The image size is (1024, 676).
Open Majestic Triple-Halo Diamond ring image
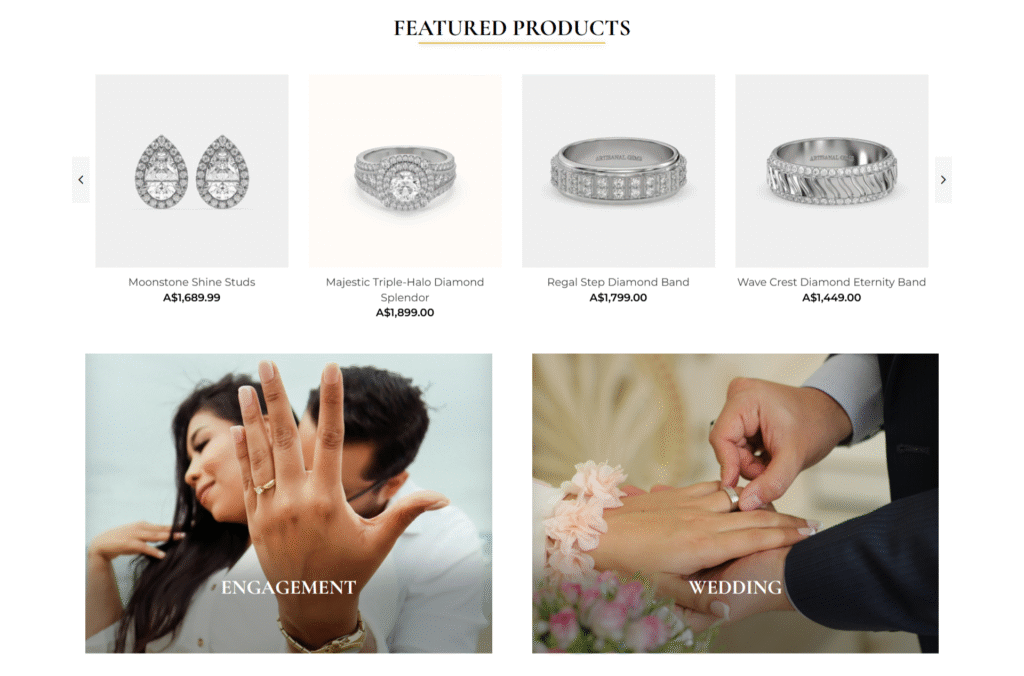click(405, 170)
